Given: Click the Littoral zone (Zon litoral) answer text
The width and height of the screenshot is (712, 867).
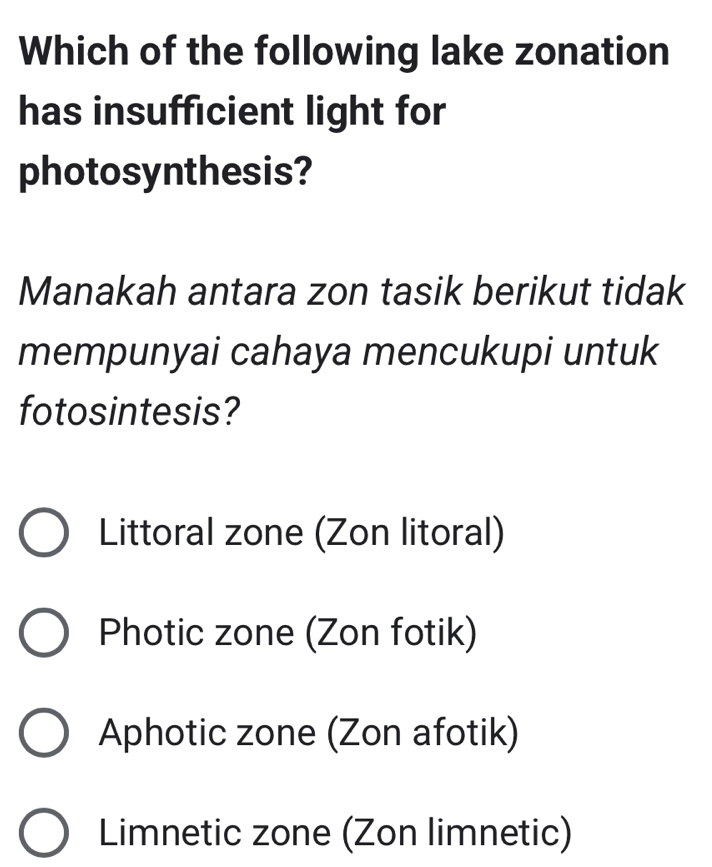Looking at the screenshot, I should [303, 533].
